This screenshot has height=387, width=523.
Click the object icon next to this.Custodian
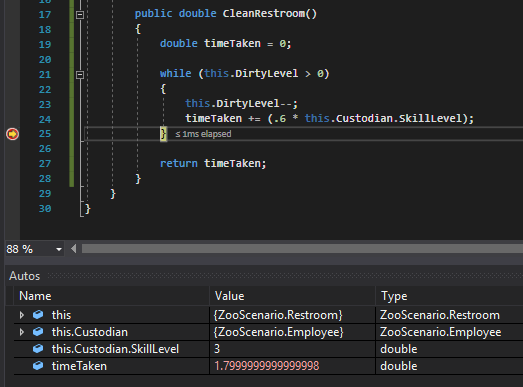(38, 332)
